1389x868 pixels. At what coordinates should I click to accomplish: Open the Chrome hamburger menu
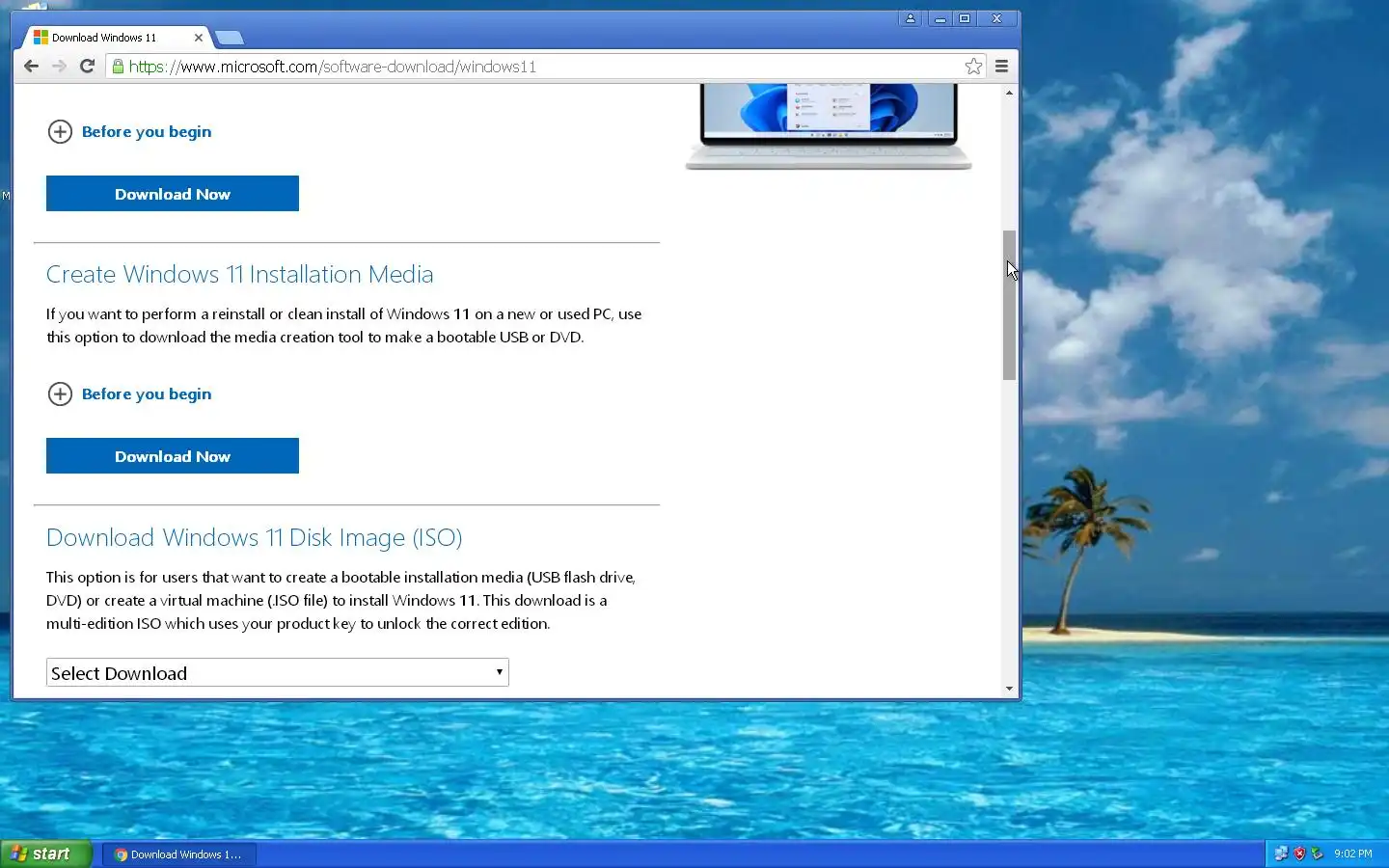[x=1001, y=66]
